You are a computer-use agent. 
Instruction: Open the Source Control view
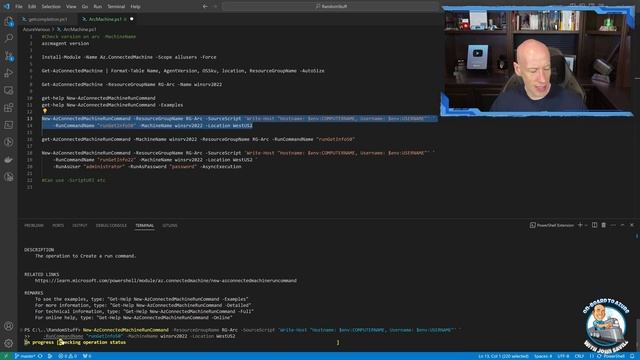click(x=9, y=56)
